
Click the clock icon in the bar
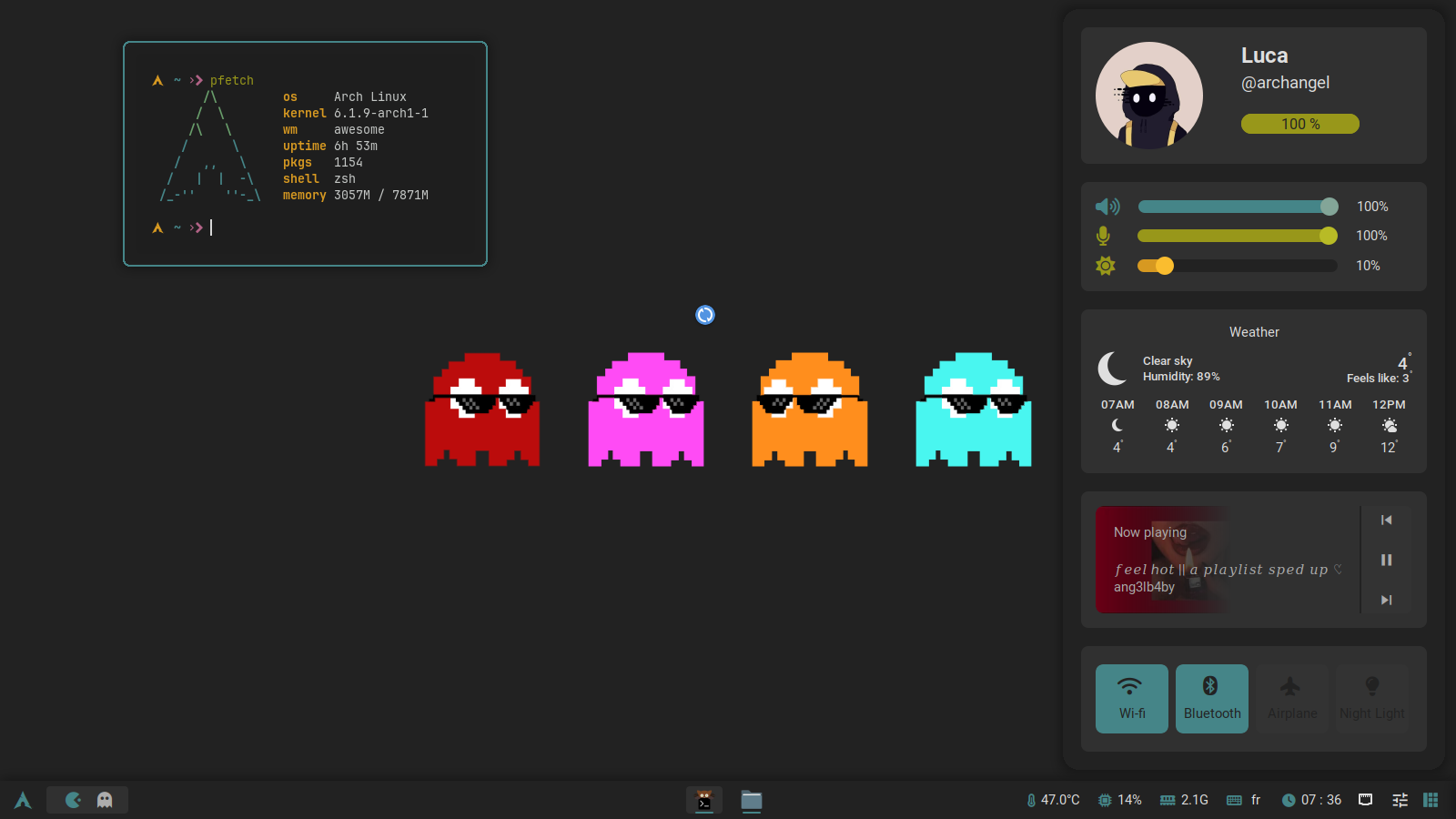[x=1289, y=800]
